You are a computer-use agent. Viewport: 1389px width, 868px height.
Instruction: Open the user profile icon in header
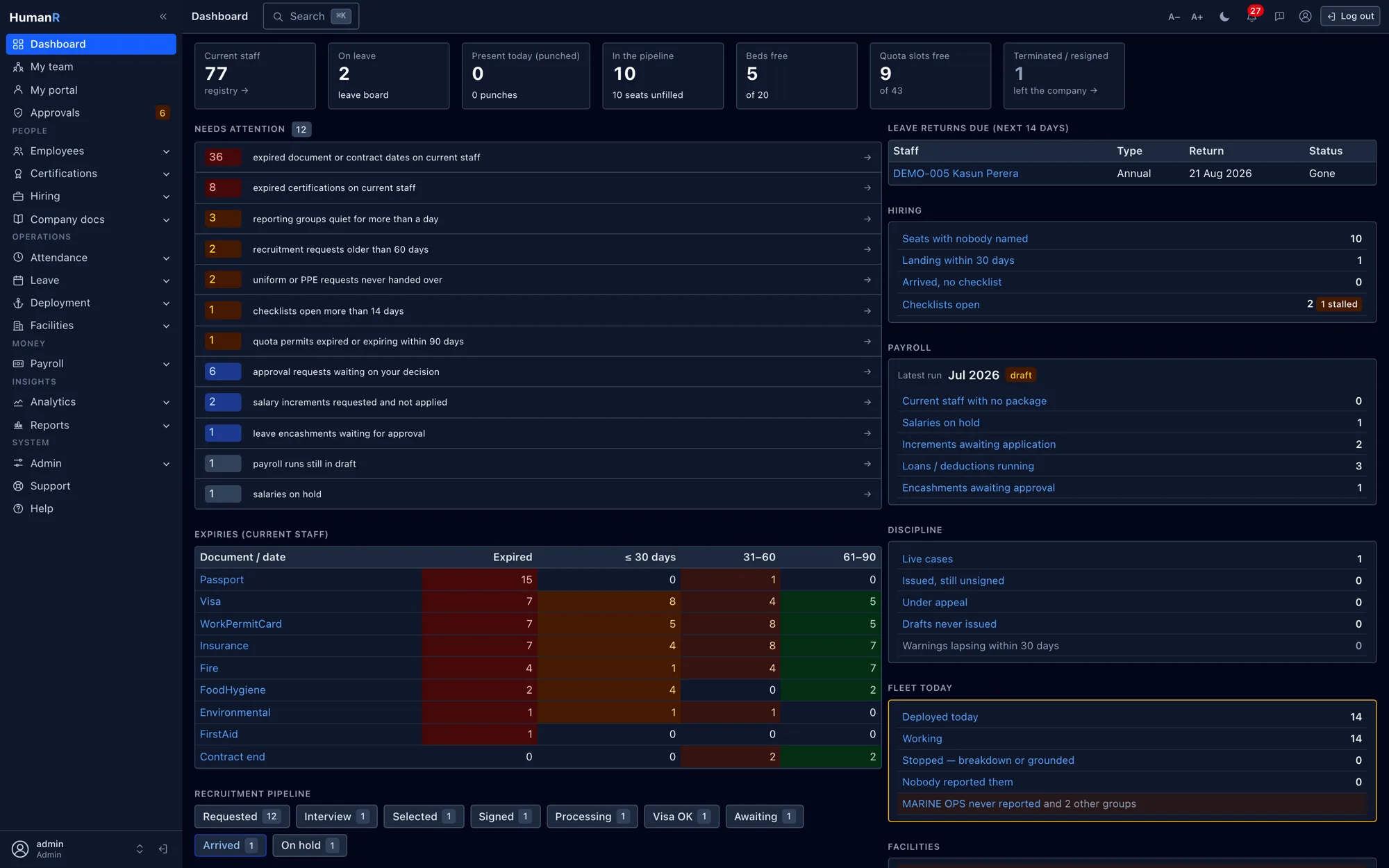[x=1306, y=17]
